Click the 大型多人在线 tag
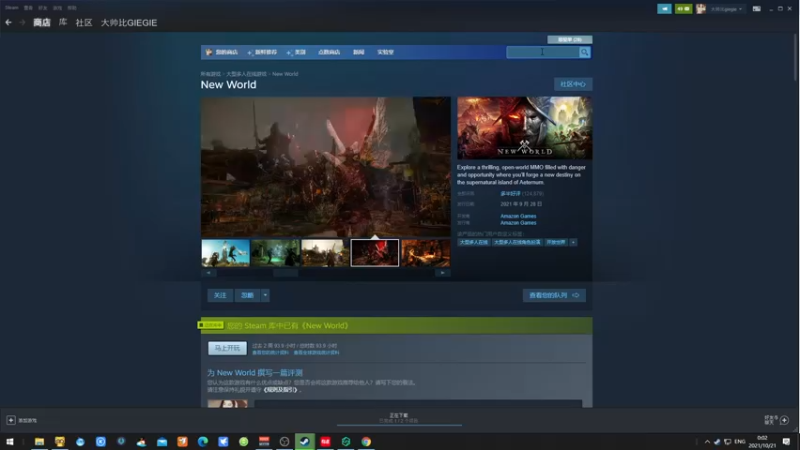This screenshot has height=450, width=800. (473, 242)
